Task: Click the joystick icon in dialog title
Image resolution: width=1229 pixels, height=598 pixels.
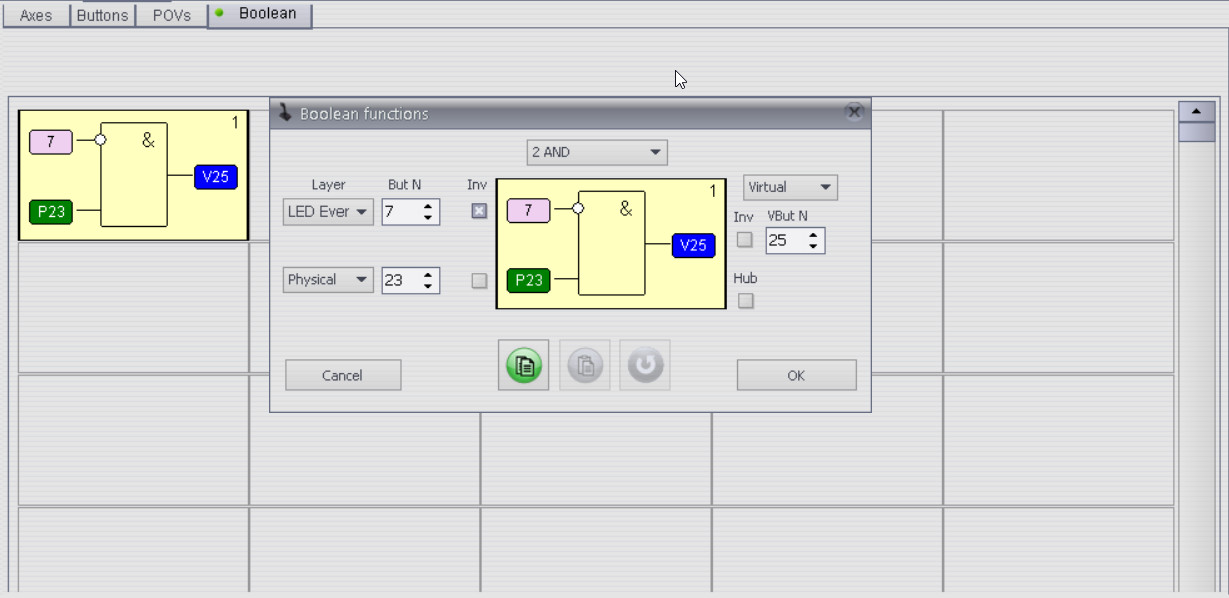Action: point(285,113)
